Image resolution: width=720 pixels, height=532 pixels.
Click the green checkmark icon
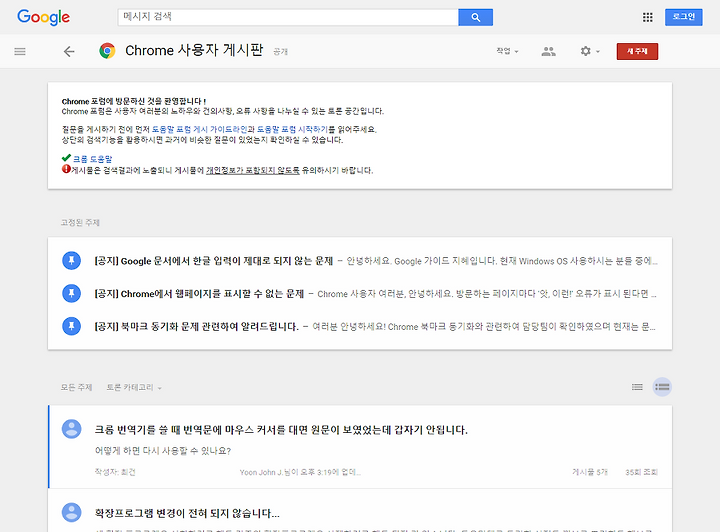[x=66, y=158]
